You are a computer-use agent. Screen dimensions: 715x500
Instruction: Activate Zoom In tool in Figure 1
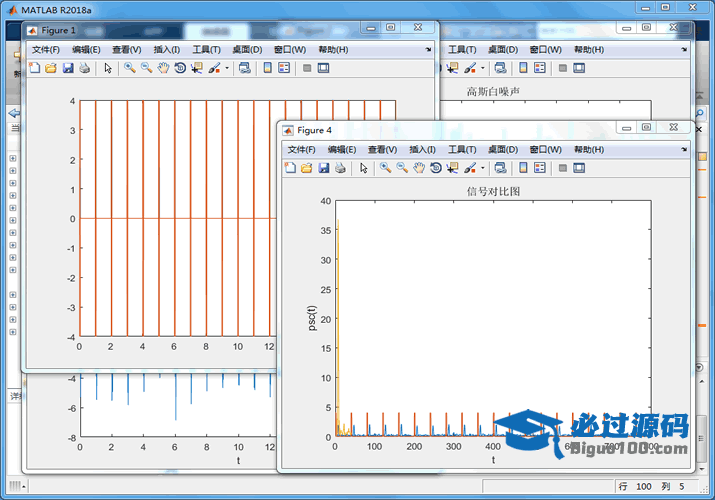[x=130, y=68]
